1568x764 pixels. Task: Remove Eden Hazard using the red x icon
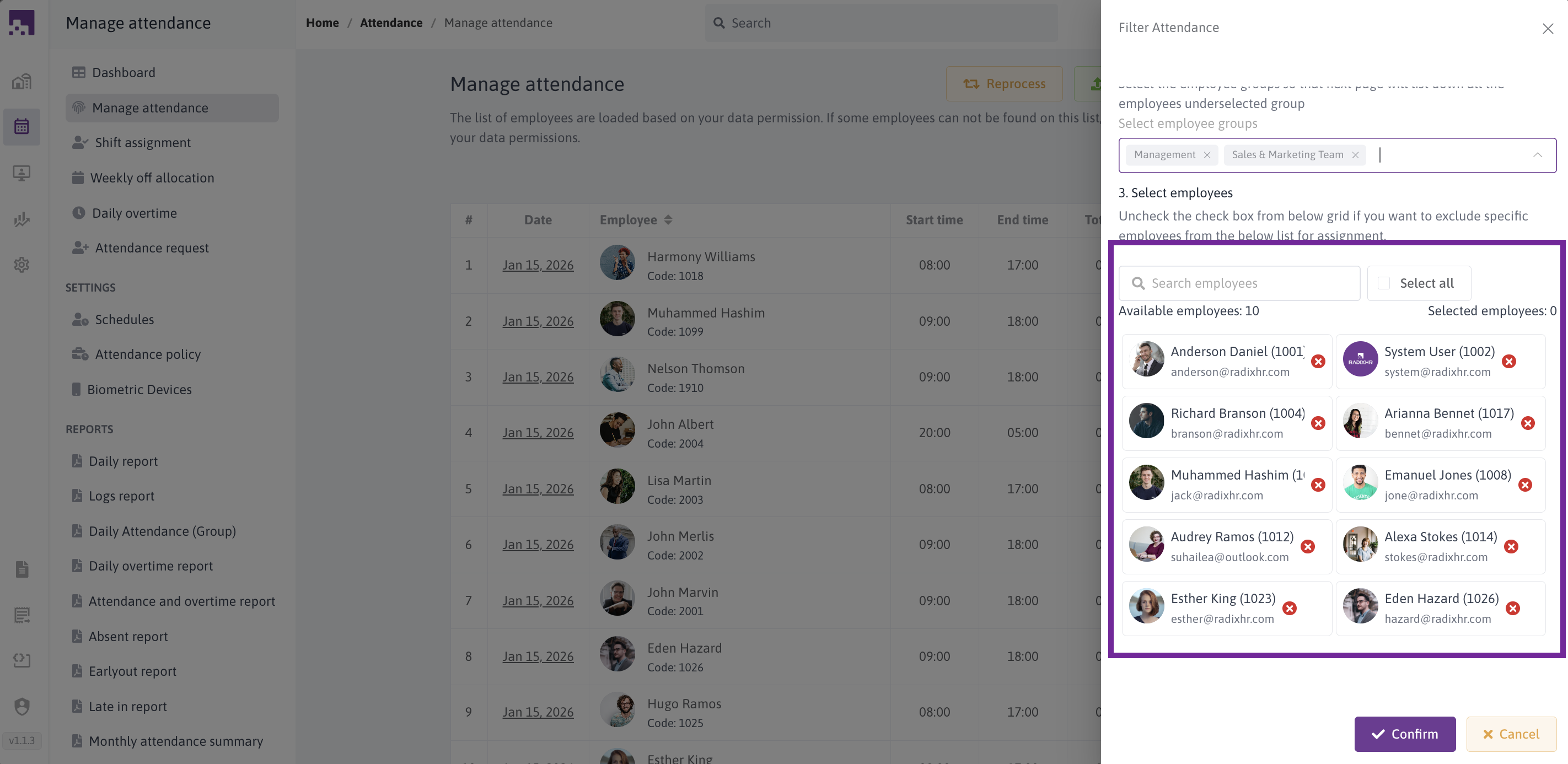tap(1514, 608)
